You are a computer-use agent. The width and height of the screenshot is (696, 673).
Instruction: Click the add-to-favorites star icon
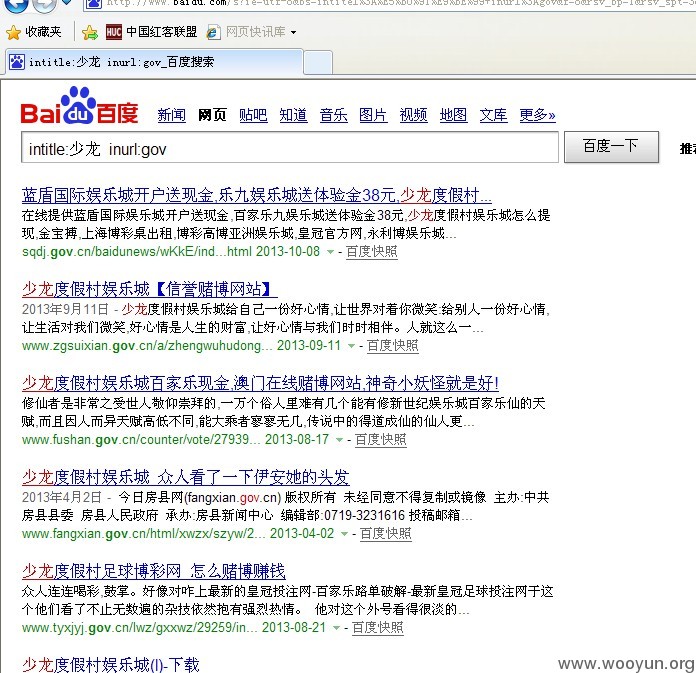coord(90,32)
